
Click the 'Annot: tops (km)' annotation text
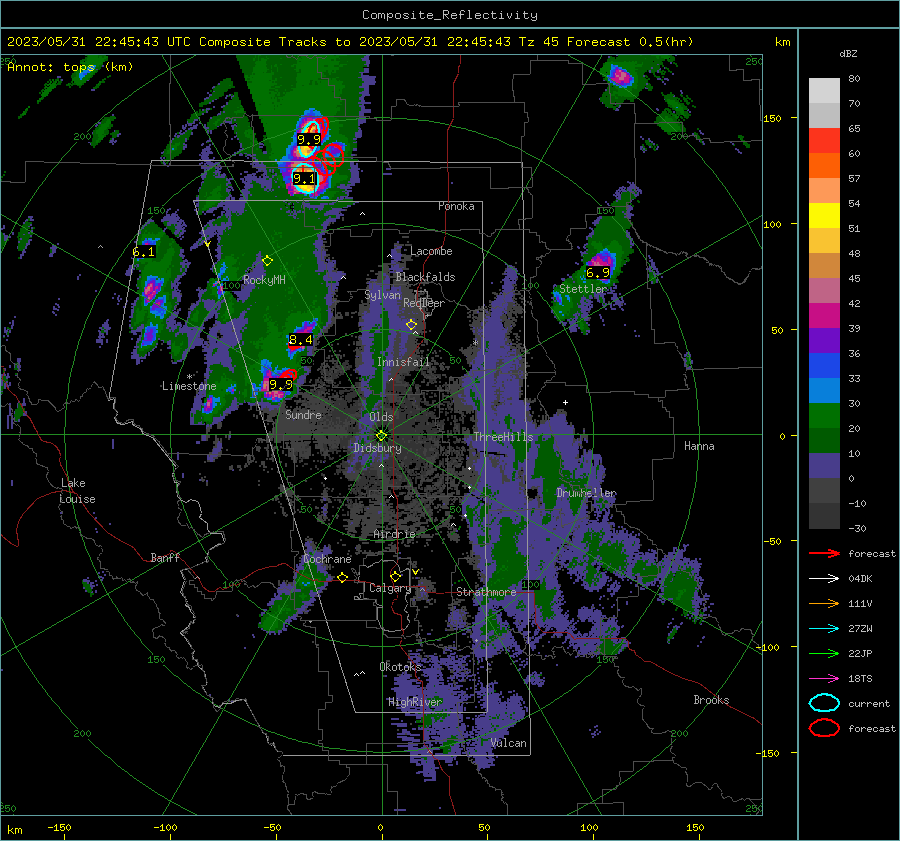point(71,67)
